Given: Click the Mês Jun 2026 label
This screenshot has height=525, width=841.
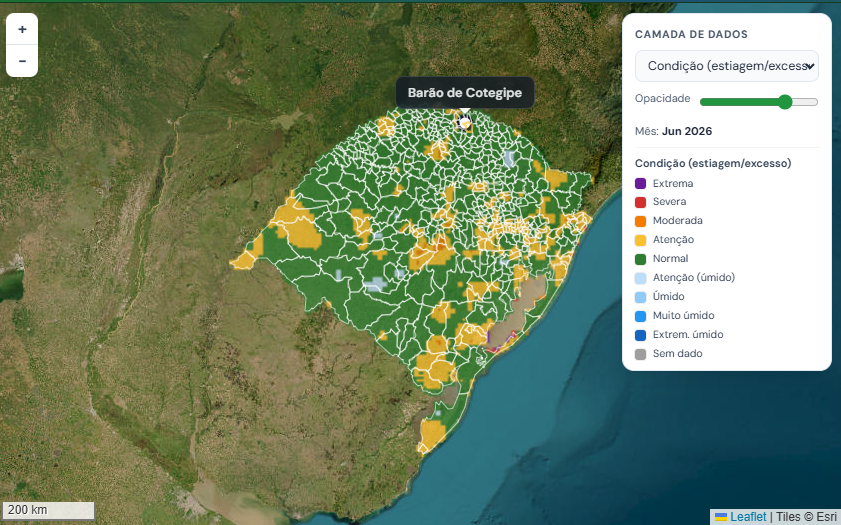Looking at the screenshot, I should [x=673, y=131].
